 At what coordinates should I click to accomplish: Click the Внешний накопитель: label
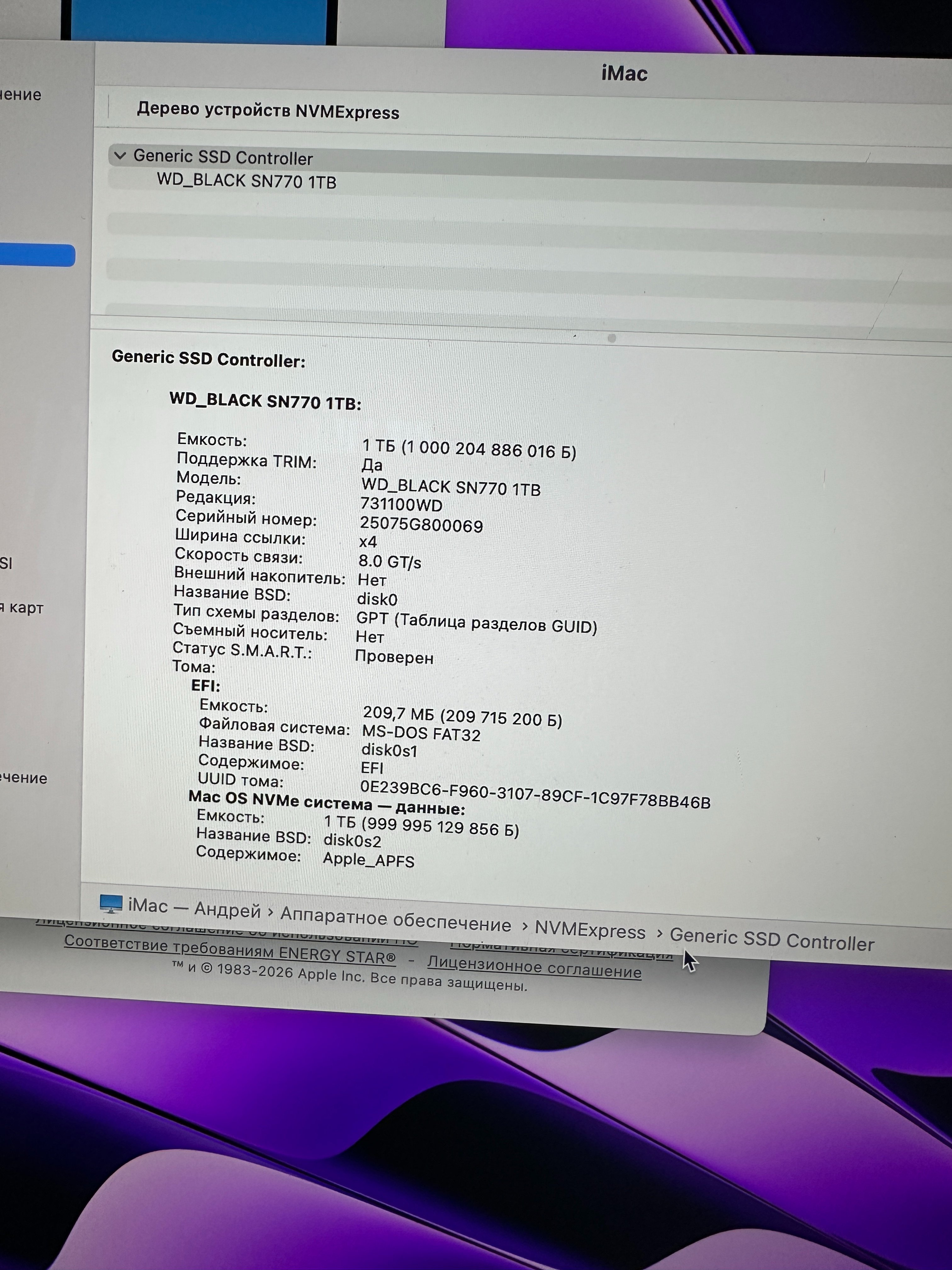tap(259, 575)
